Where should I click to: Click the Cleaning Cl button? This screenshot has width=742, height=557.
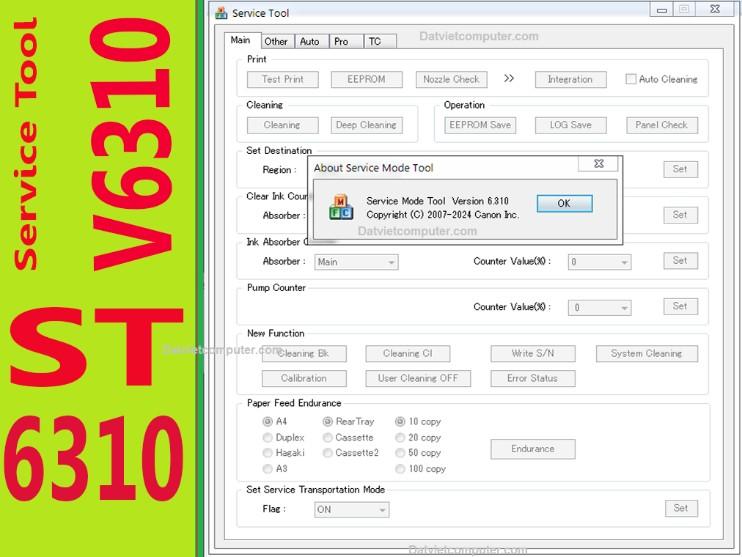(x=407, y=354)
